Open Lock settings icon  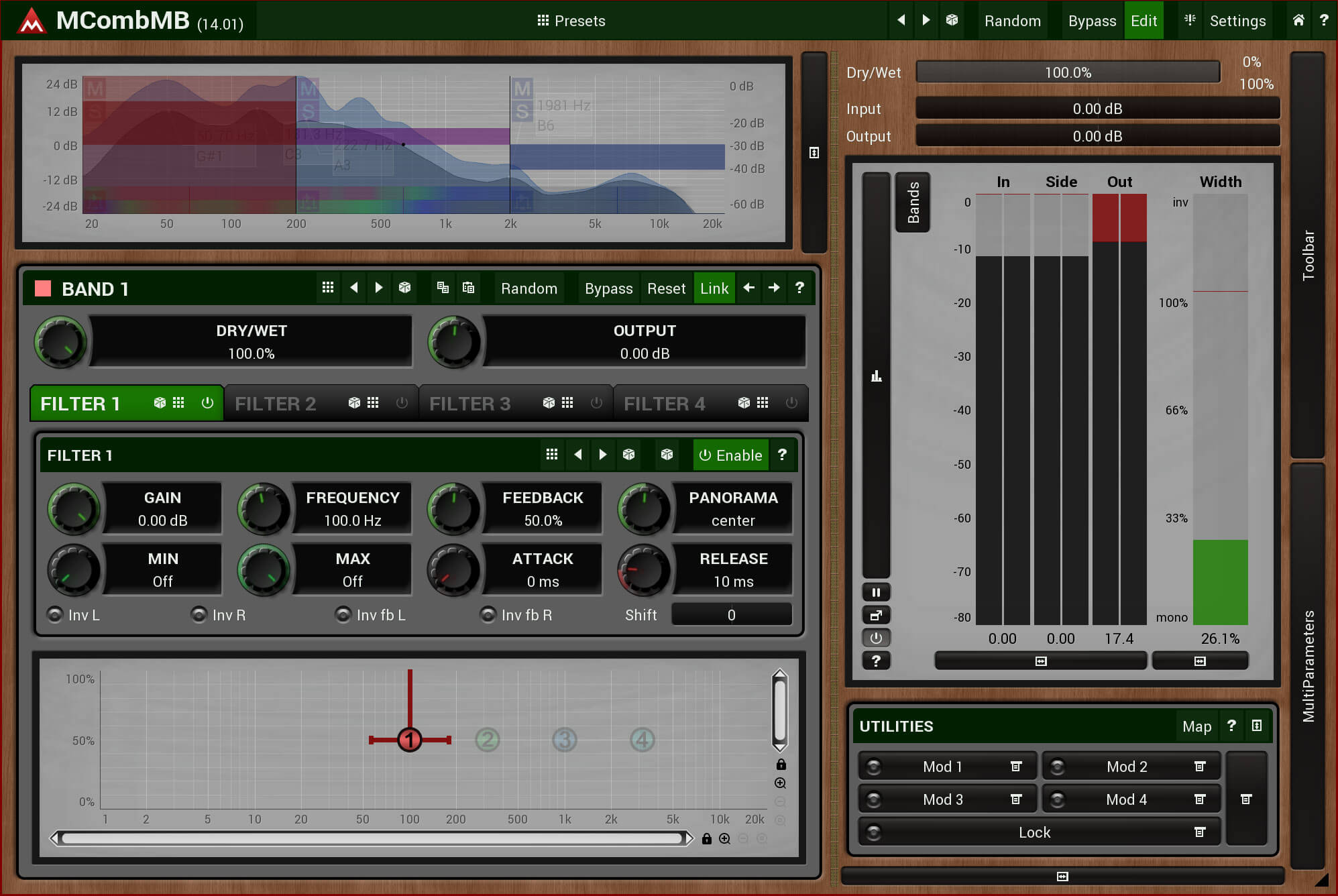(x=1200, y=832)
